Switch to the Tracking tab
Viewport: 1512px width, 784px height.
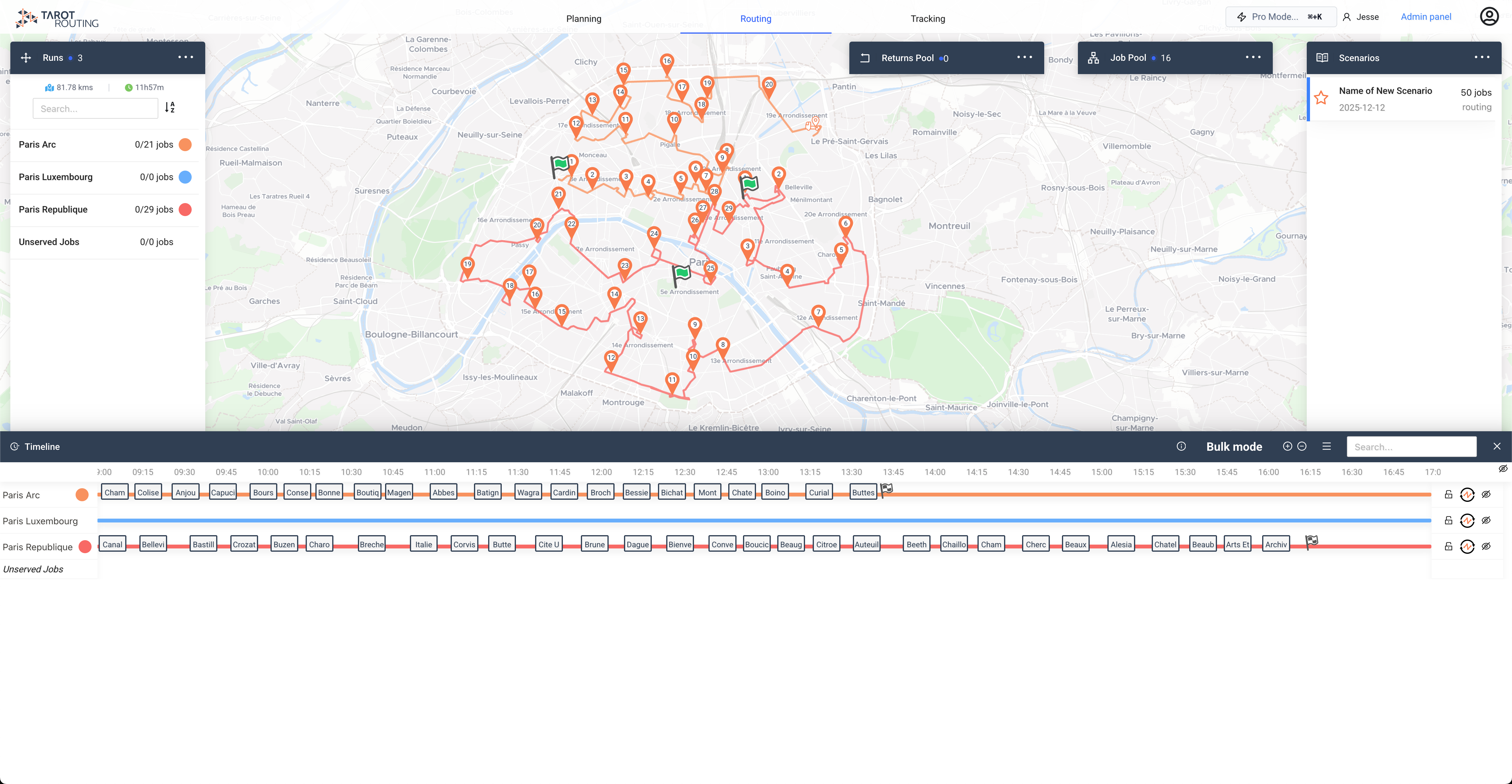pos(927,18)
